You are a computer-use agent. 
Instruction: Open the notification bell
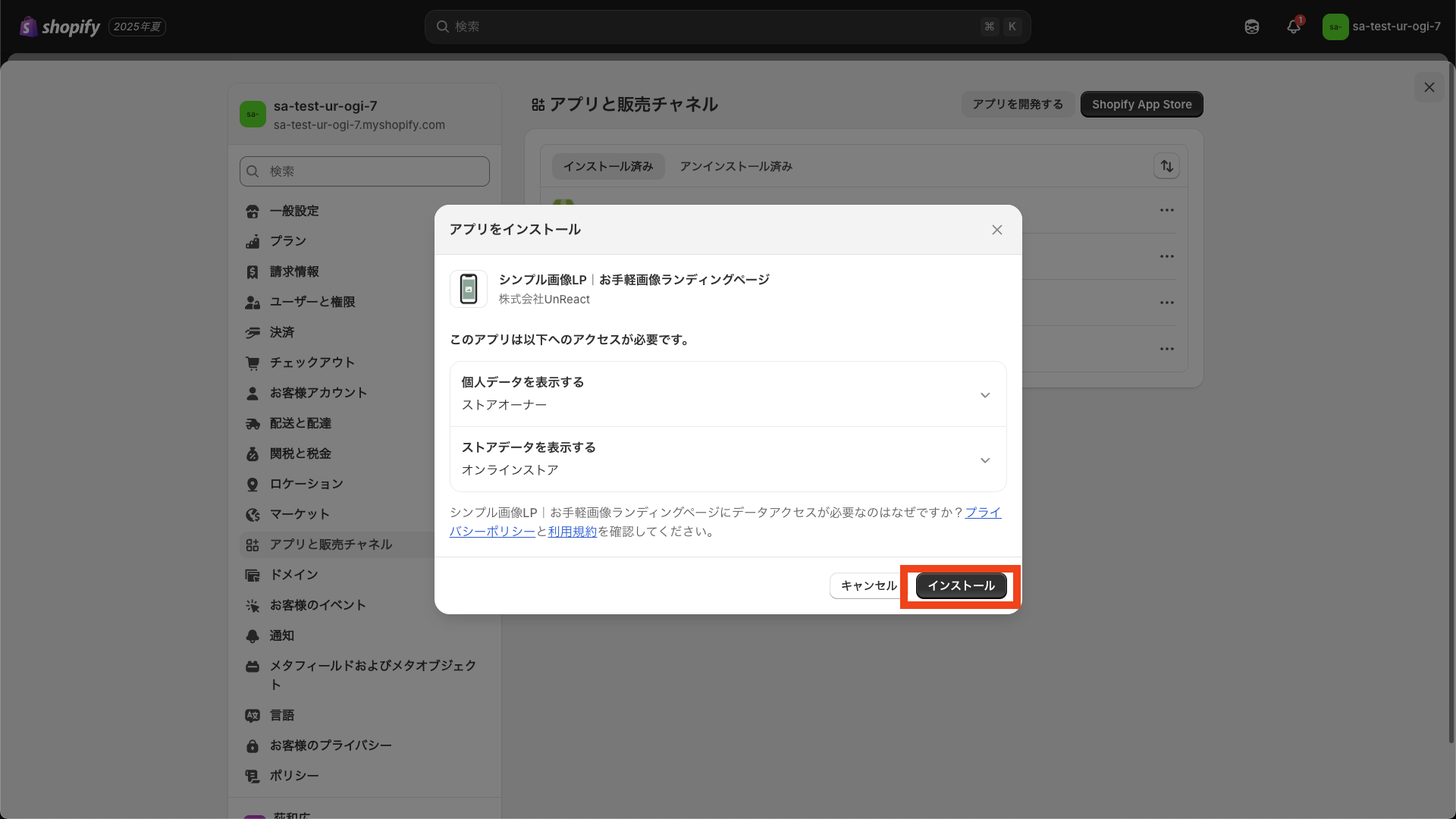pyautogui.click(x=1294, y=26)
